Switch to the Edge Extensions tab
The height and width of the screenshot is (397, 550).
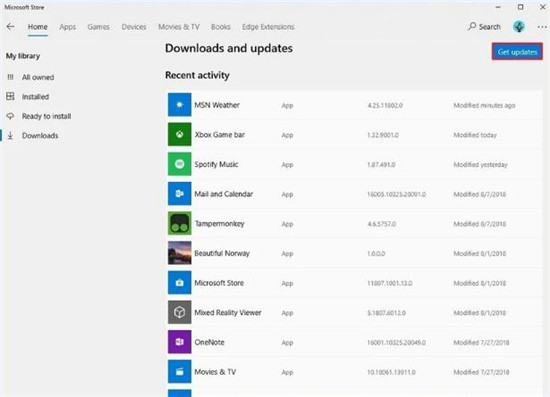(268, 27)
